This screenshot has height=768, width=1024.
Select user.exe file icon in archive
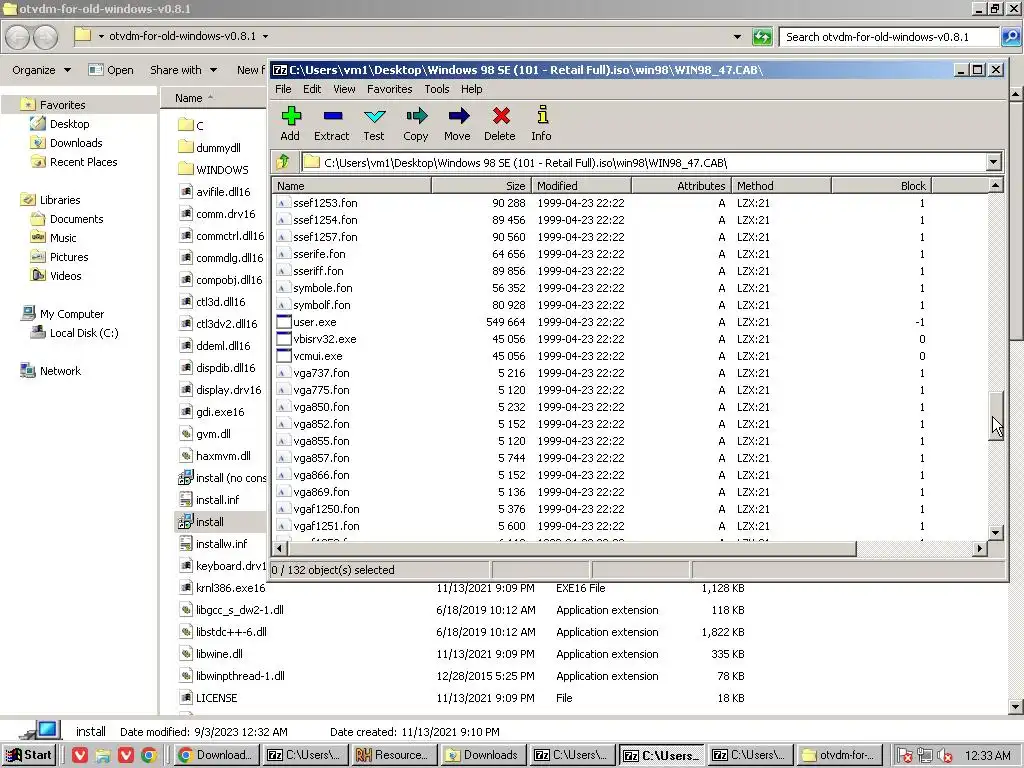pyautogui.click(x=283, y=322)
